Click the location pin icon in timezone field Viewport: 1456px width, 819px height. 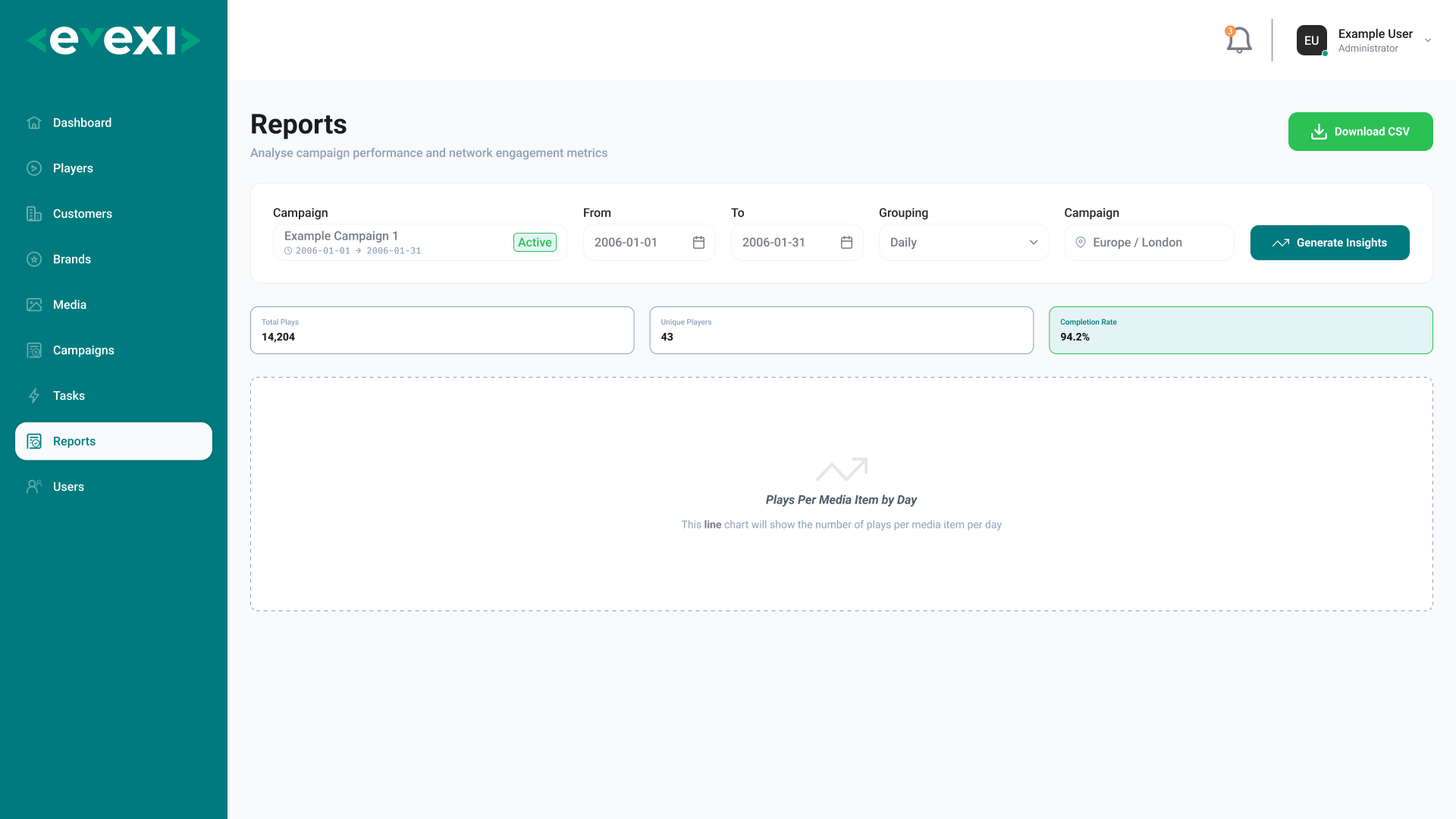point(1081,243)
